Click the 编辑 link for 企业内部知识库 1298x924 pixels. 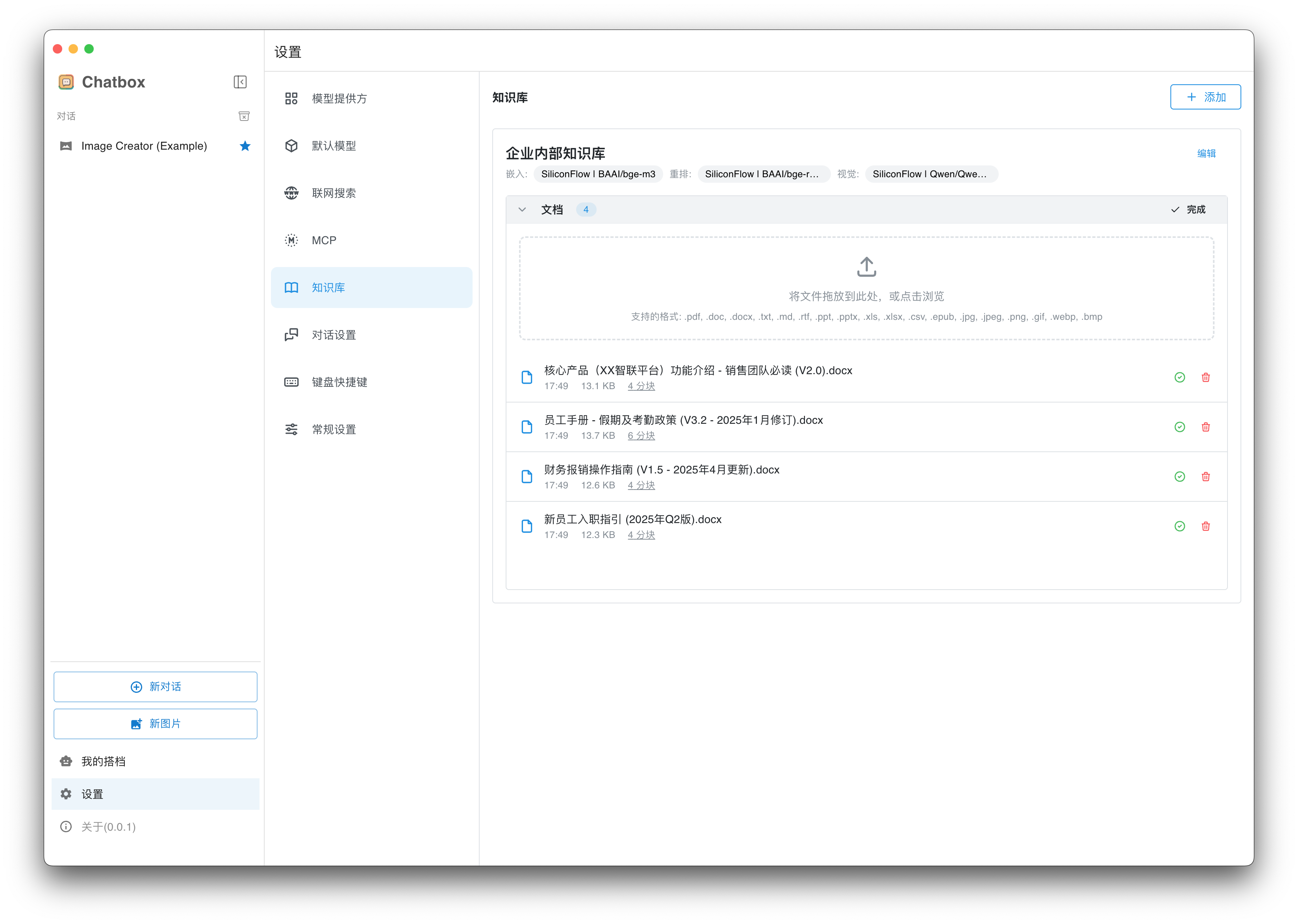tap(1206, 153)
